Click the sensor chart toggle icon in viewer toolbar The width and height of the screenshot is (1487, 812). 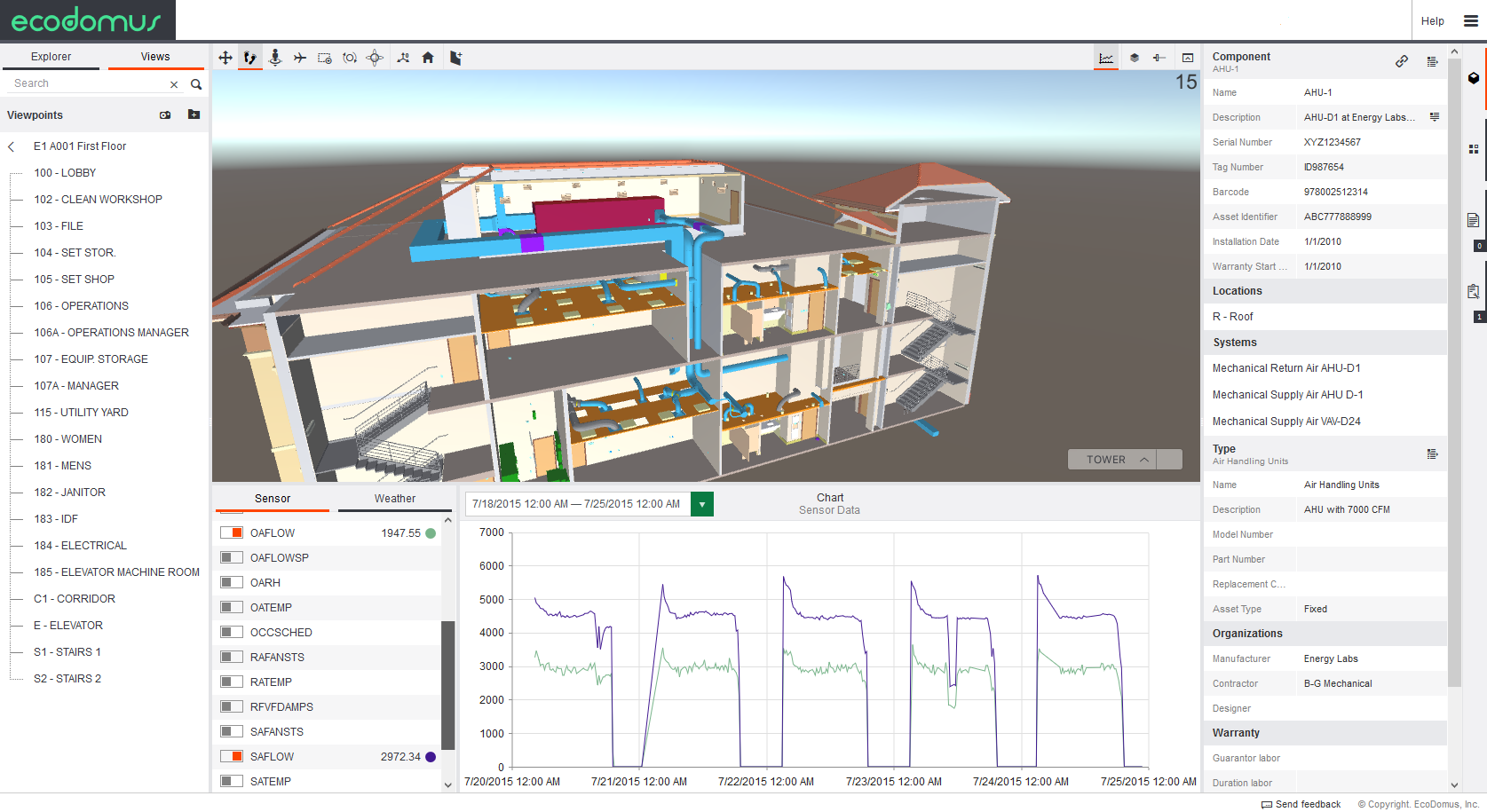(x=1106, y=58)
